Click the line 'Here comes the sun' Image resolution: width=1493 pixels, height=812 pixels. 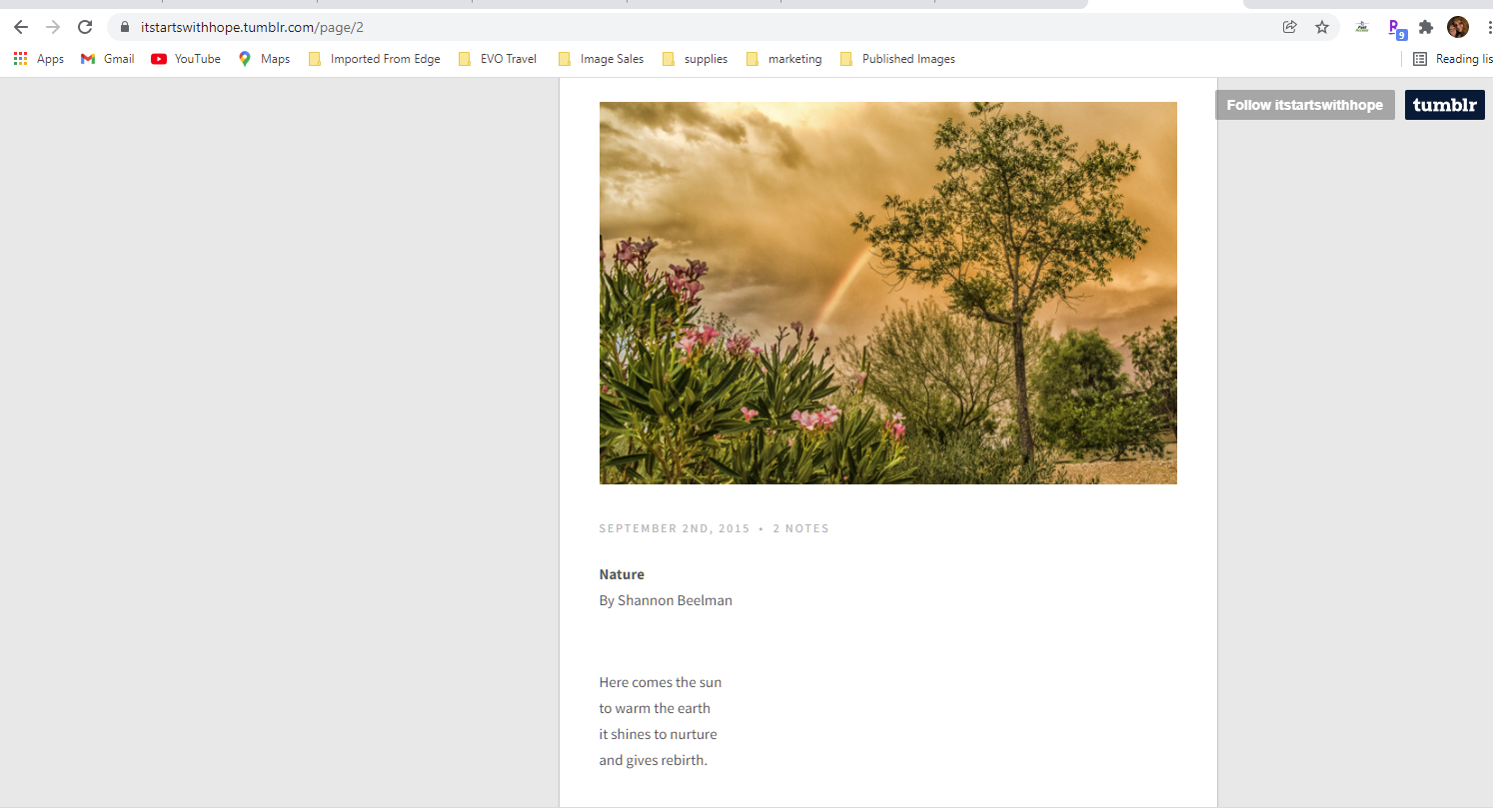pos(660,682)
